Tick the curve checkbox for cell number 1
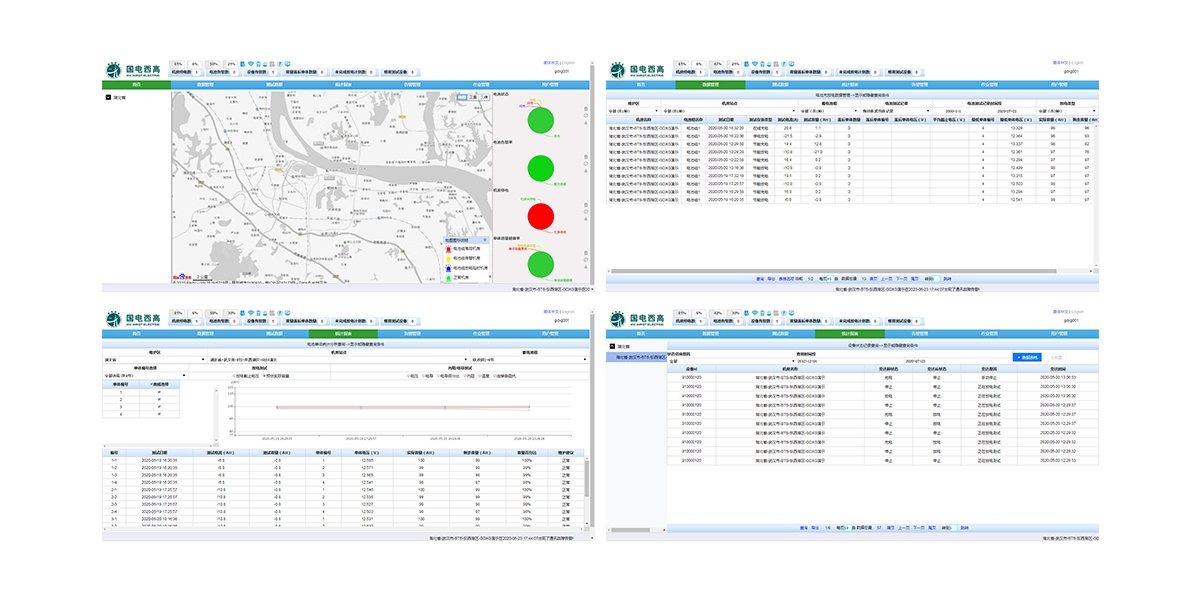1200x600 pixels. (161, 392)
